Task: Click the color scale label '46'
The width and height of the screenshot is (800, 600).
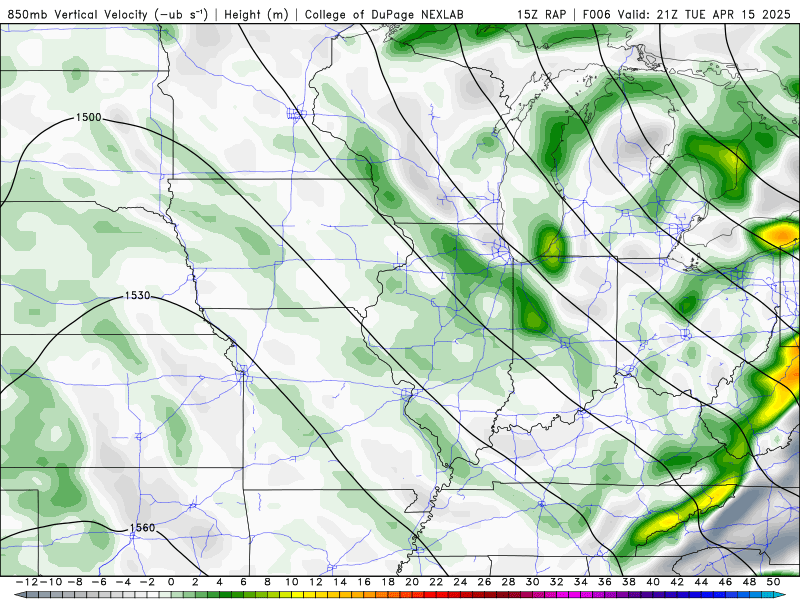Action: [x=726, y=582]
